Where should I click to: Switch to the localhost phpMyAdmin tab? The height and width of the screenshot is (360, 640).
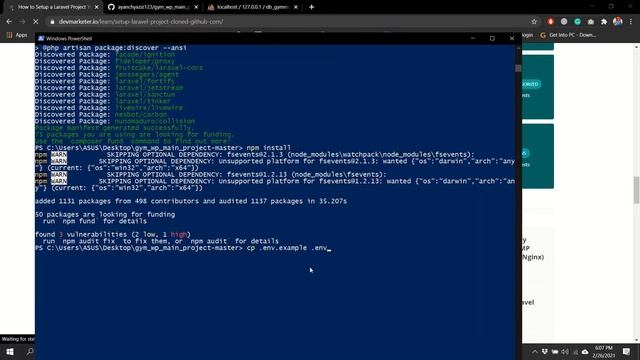[x=252, y=7]
